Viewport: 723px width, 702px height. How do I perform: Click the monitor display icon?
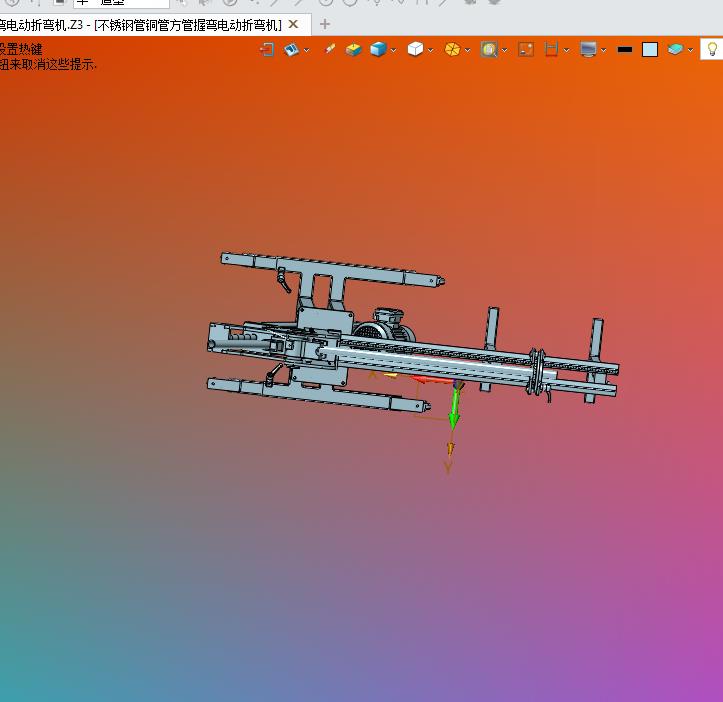tap(588, 49)
